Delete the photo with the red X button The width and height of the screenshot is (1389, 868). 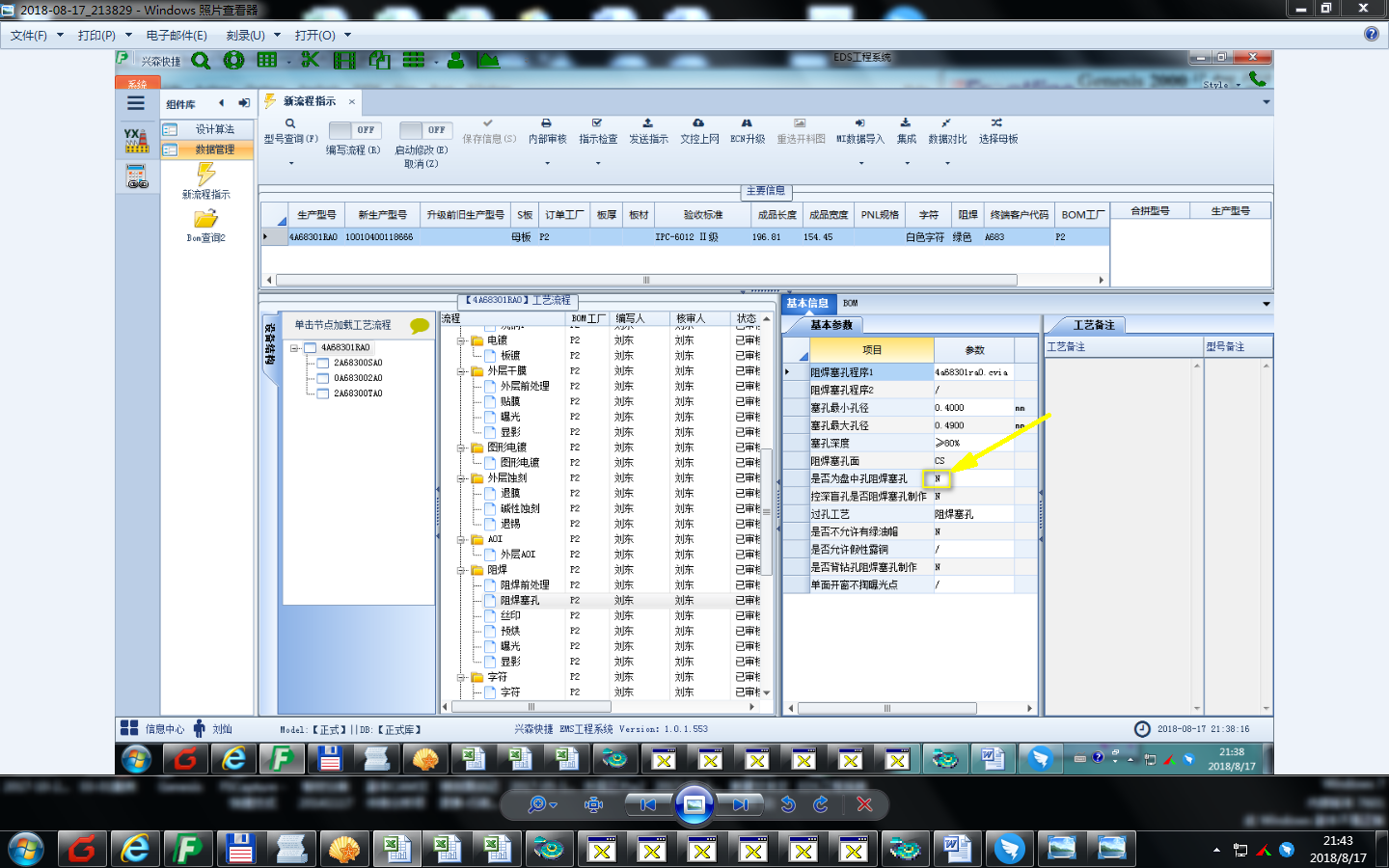(x=864, y=804)
